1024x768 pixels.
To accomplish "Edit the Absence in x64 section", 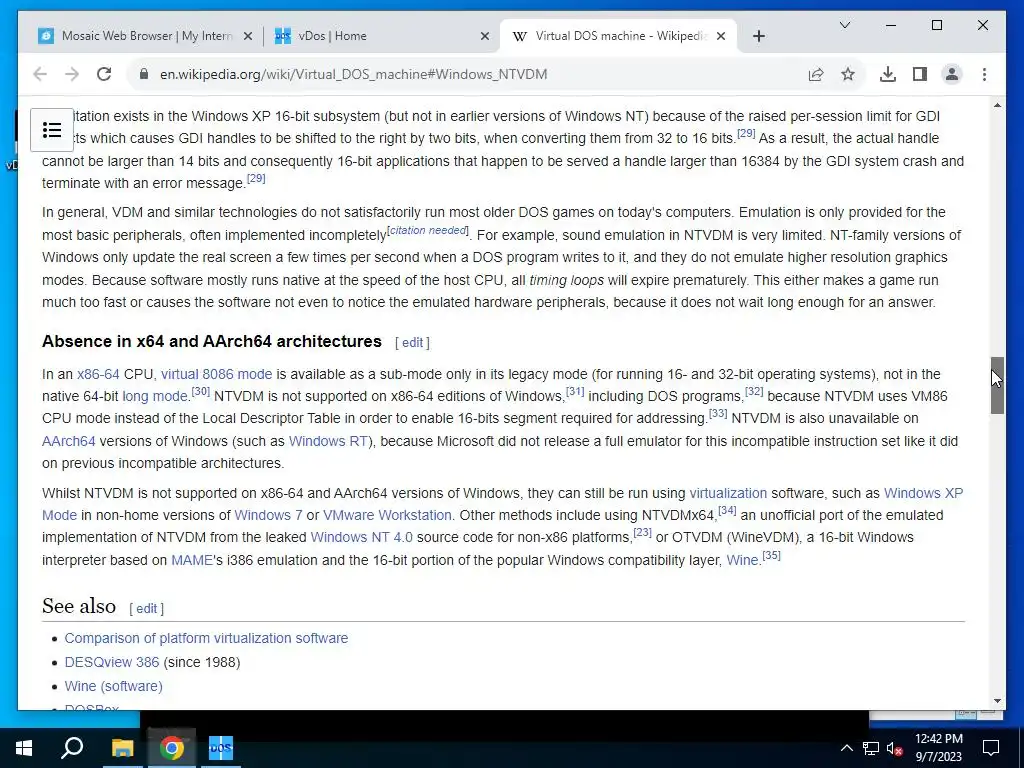I will pos(412,342).
